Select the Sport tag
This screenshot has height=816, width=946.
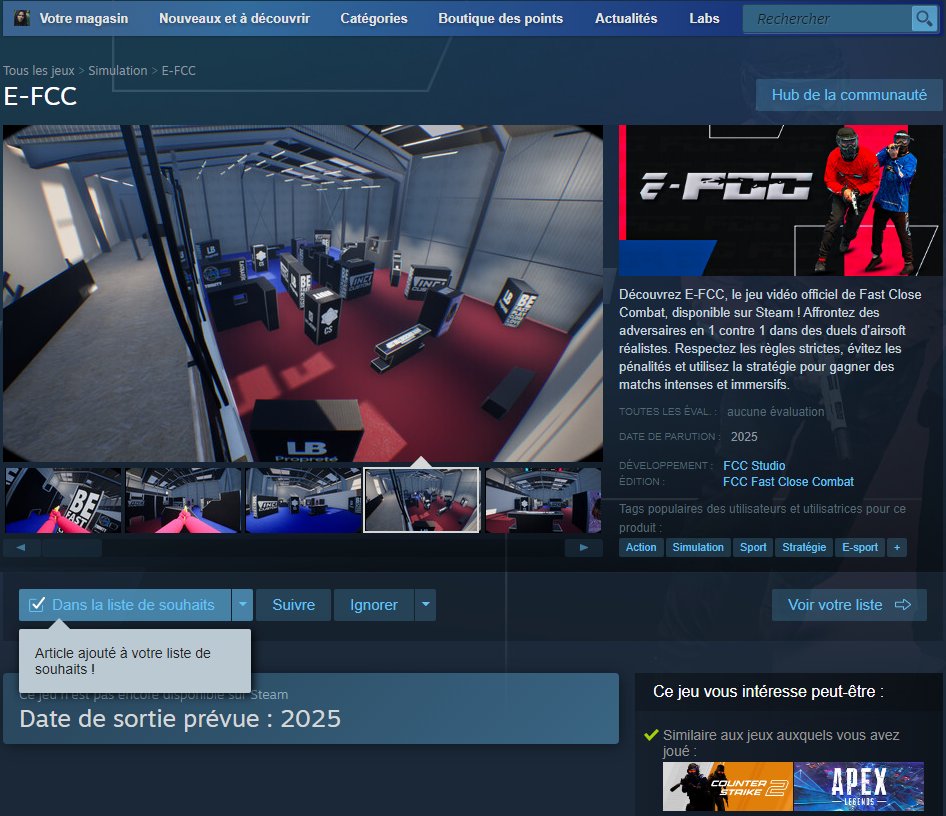tap(753, 548)
